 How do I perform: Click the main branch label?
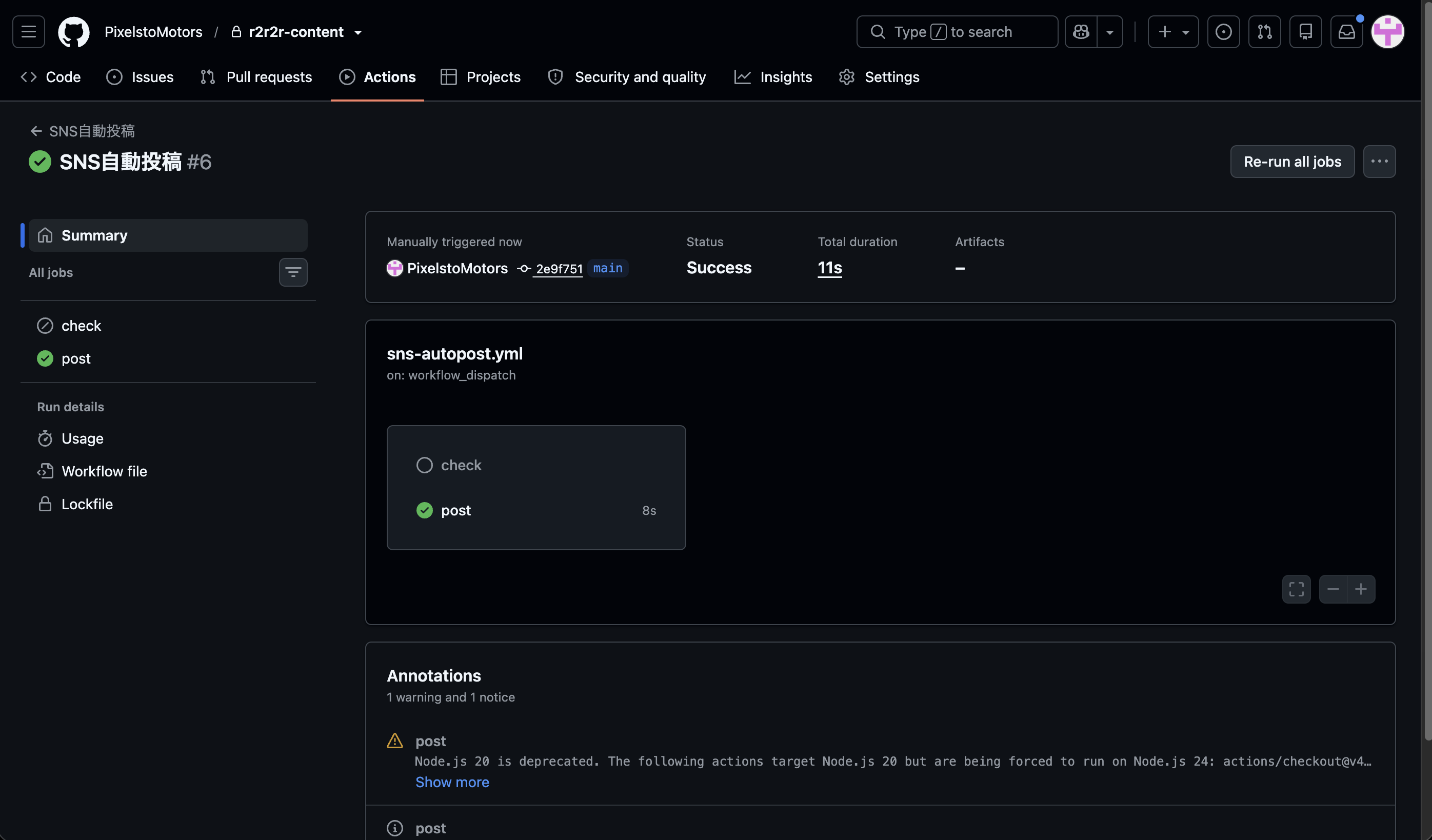607,268
